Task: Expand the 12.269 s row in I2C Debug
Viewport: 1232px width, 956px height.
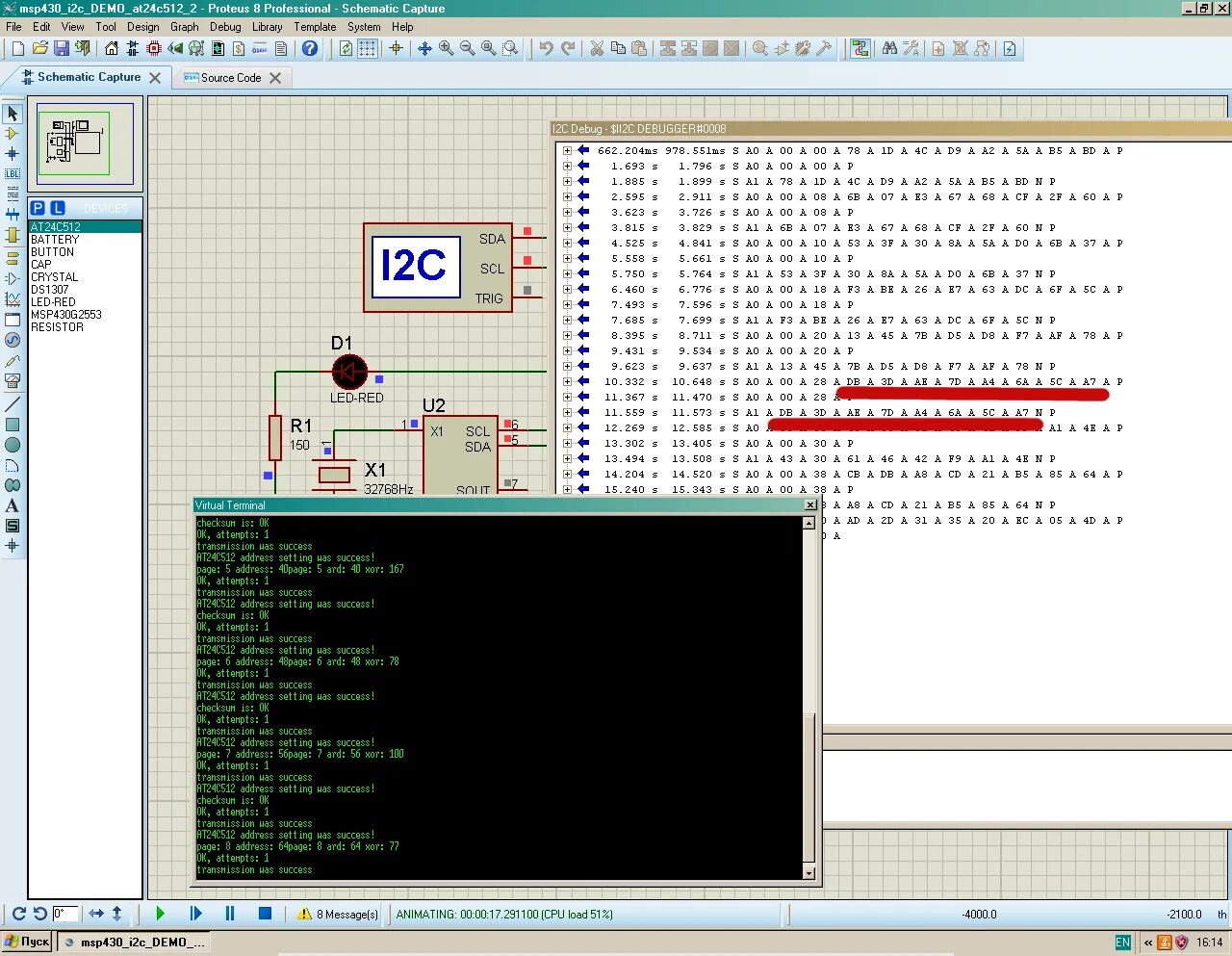Action: [x=567, y=428]
